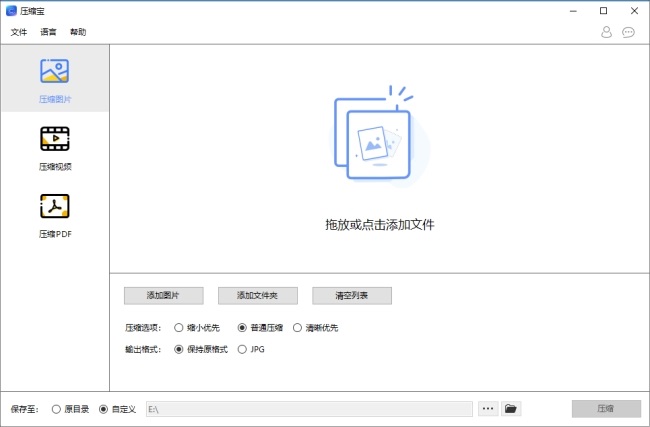
Task: Set output format to 保持原格式
Action: pyautogui.click(x=179, y=349)
